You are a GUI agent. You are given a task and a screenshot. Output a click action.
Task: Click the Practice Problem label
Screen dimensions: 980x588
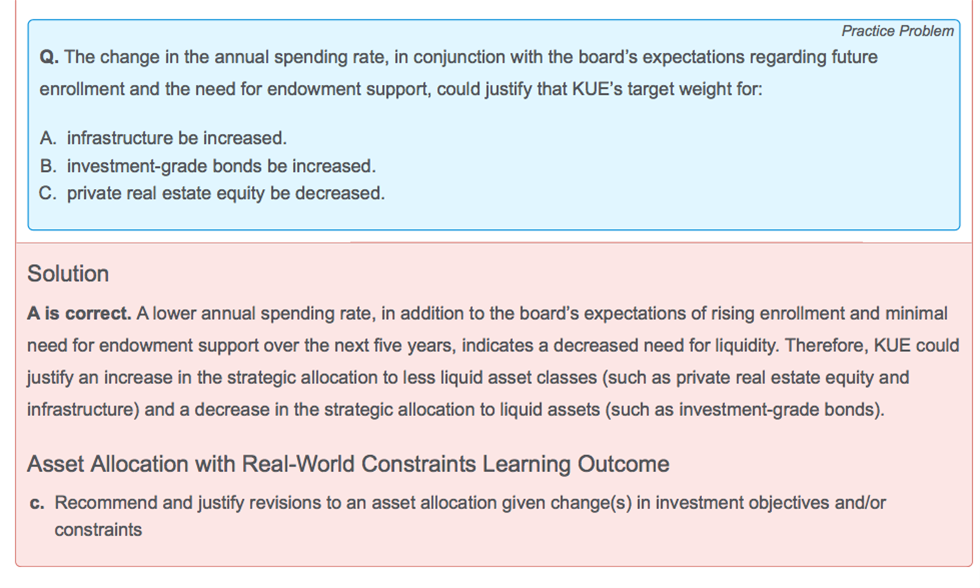(x=897, y=31)
